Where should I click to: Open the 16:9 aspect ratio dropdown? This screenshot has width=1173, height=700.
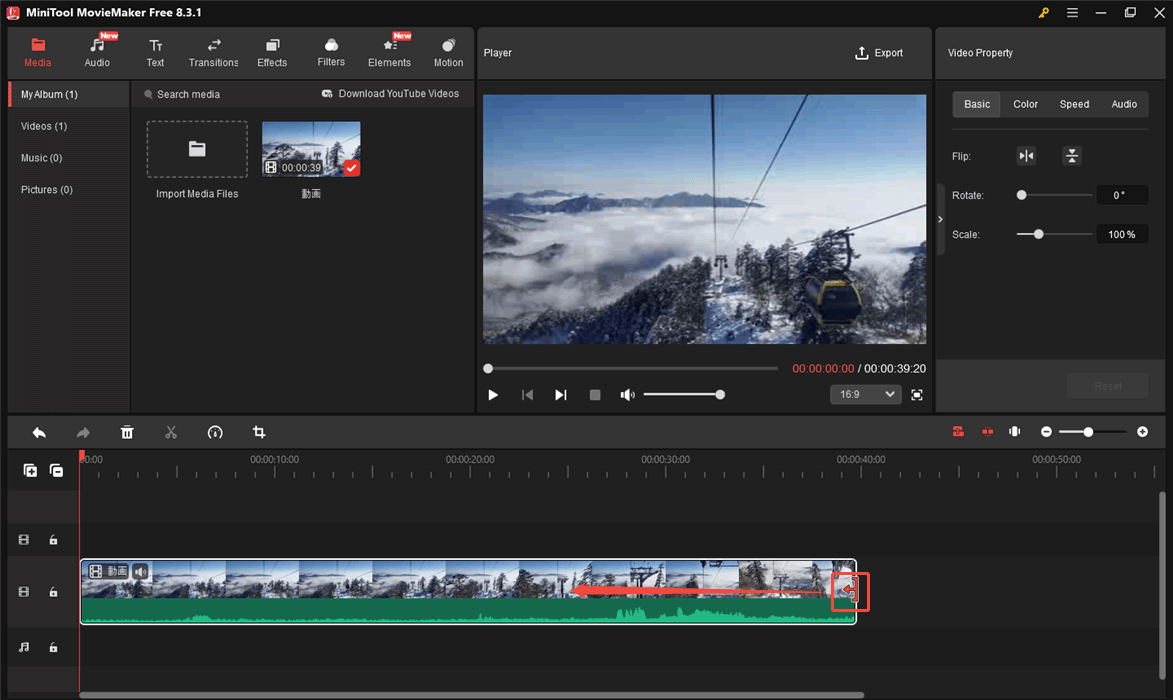(865, 395)
